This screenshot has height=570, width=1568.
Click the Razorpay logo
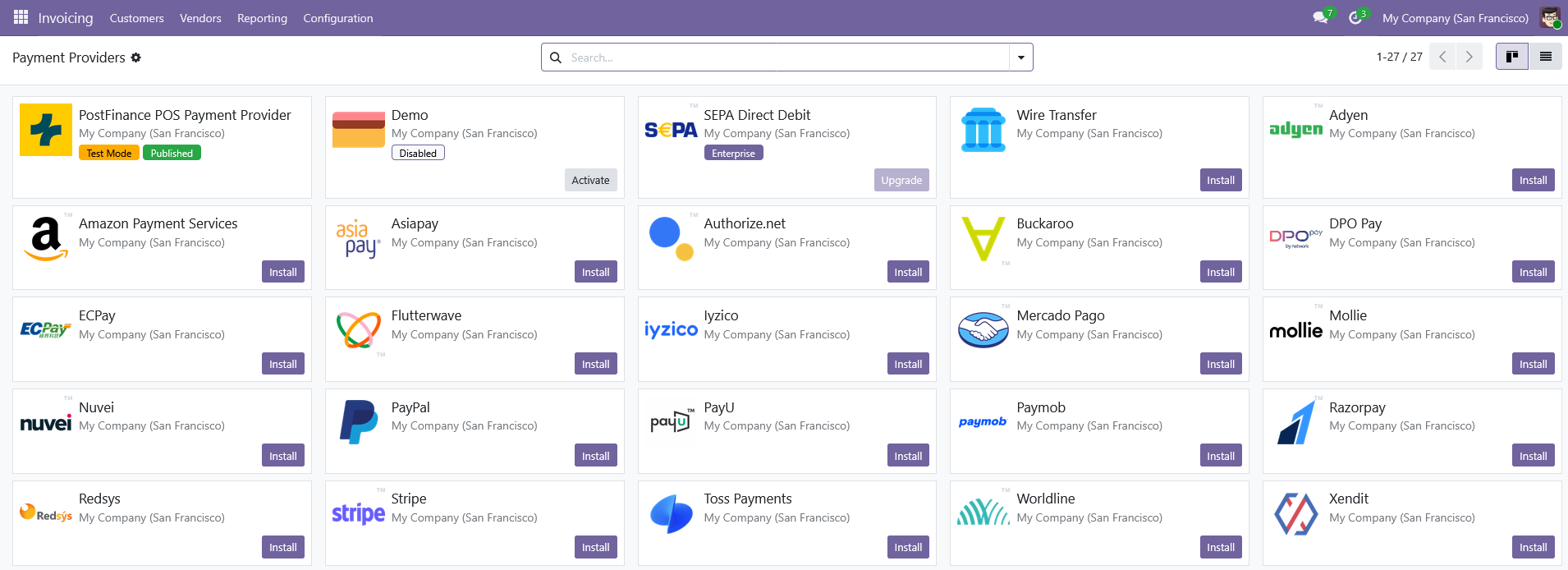[x=1296, y=422]
